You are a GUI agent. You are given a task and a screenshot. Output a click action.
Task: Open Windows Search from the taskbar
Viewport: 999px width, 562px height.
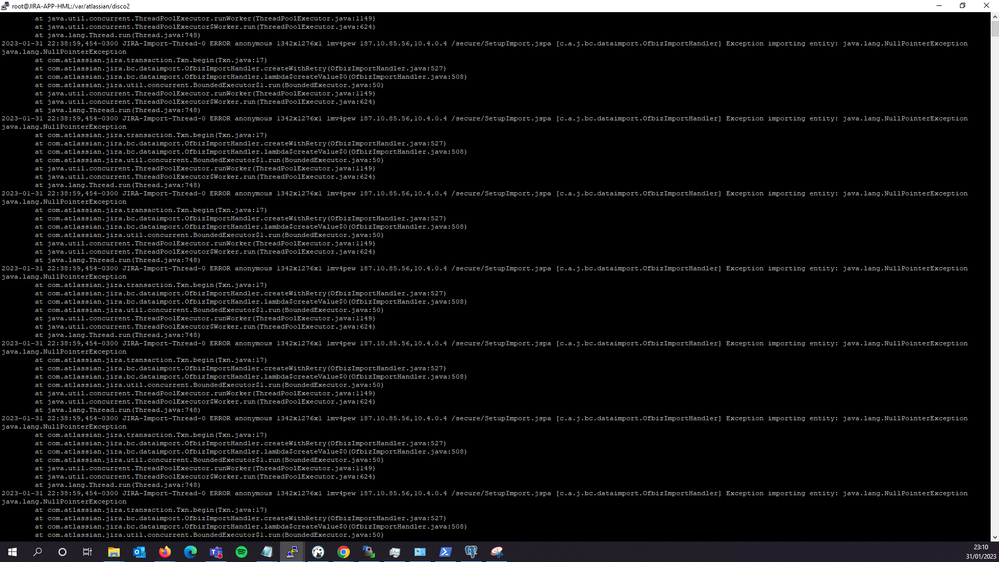(37, 552)
